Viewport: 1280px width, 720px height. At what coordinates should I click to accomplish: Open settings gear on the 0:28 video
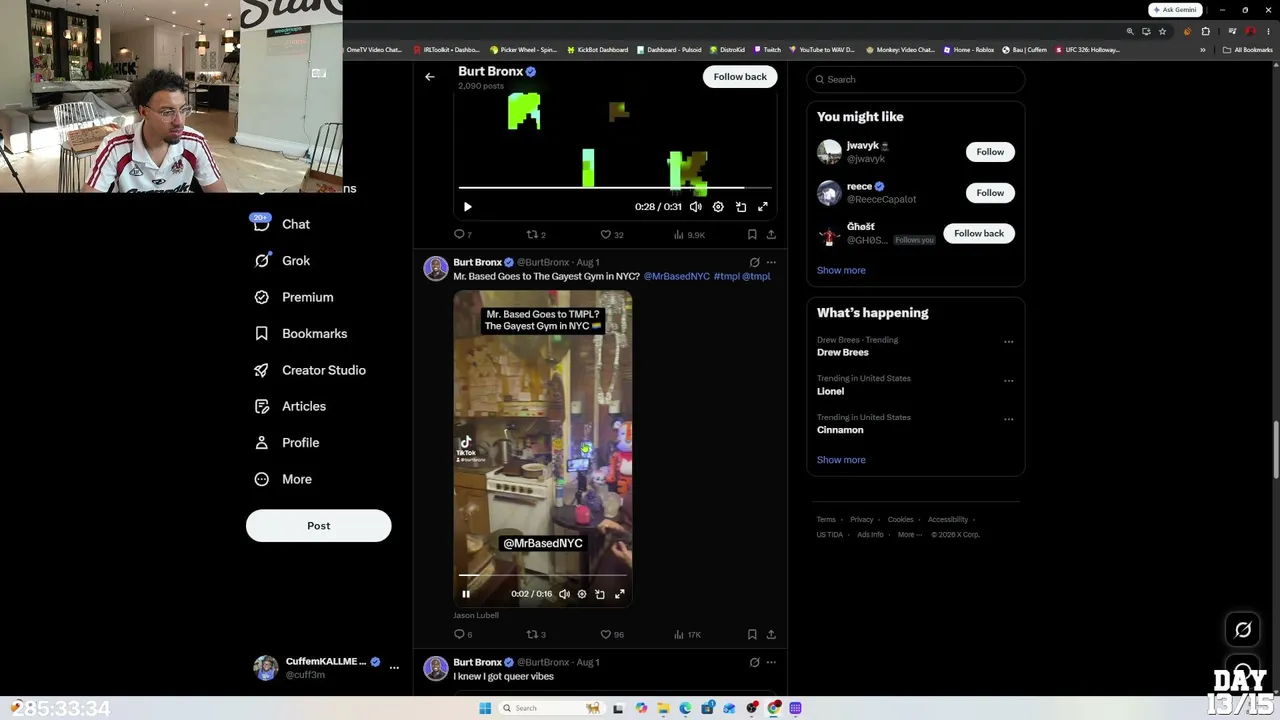[718, 207]
